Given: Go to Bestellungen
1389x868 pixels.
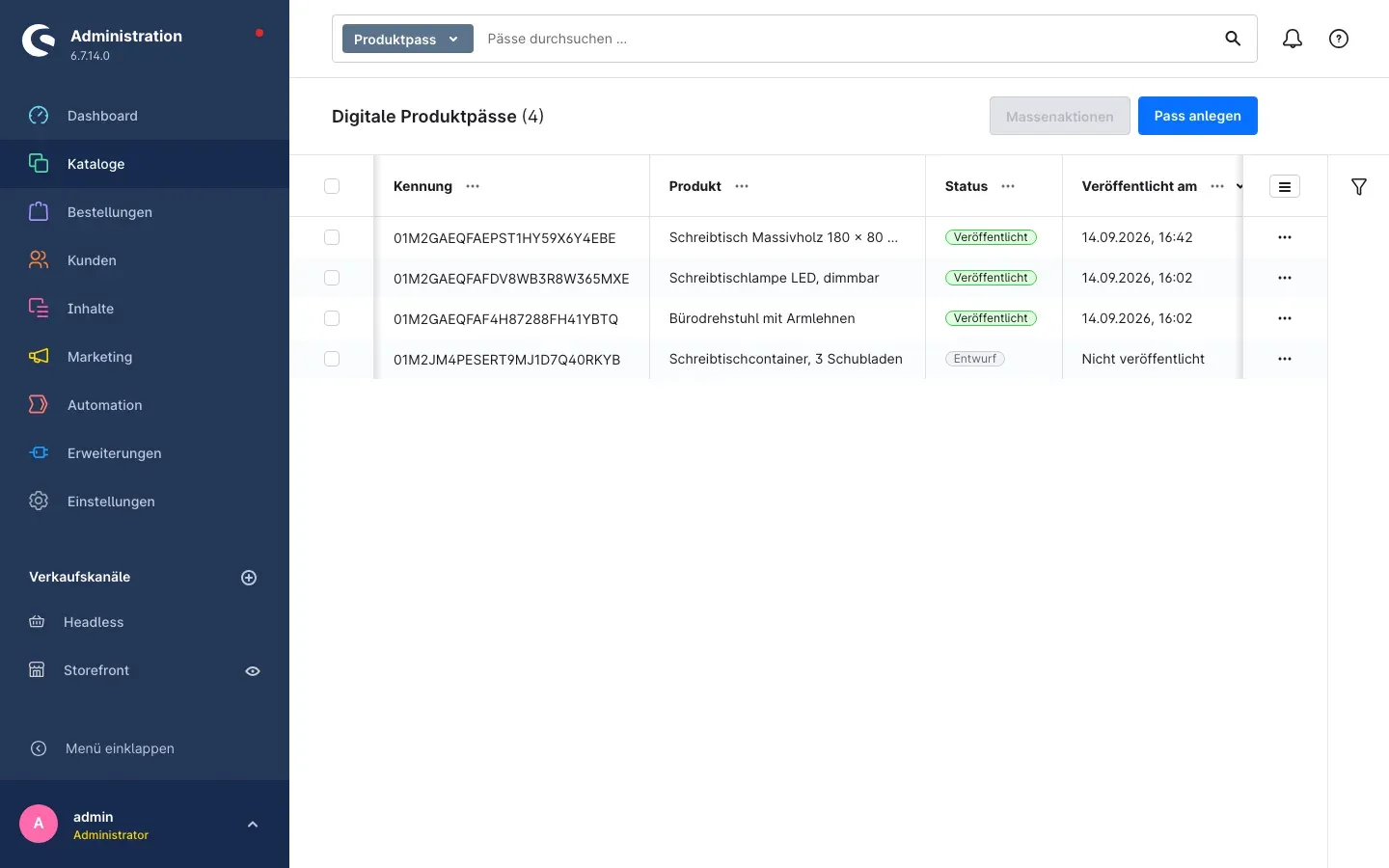Looking at the screenshot, I should [145, 212].
